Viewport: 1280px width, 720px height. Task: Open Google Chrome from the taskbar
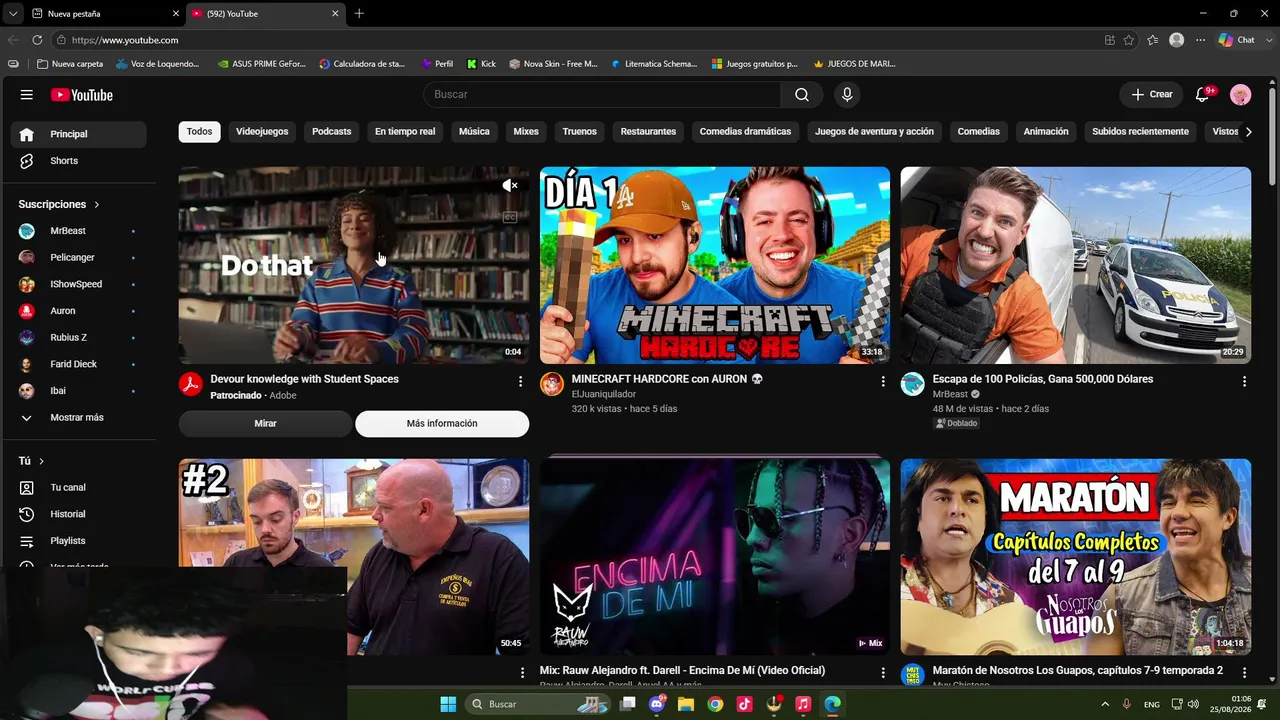pyautogui.click(x=715, y=704)
